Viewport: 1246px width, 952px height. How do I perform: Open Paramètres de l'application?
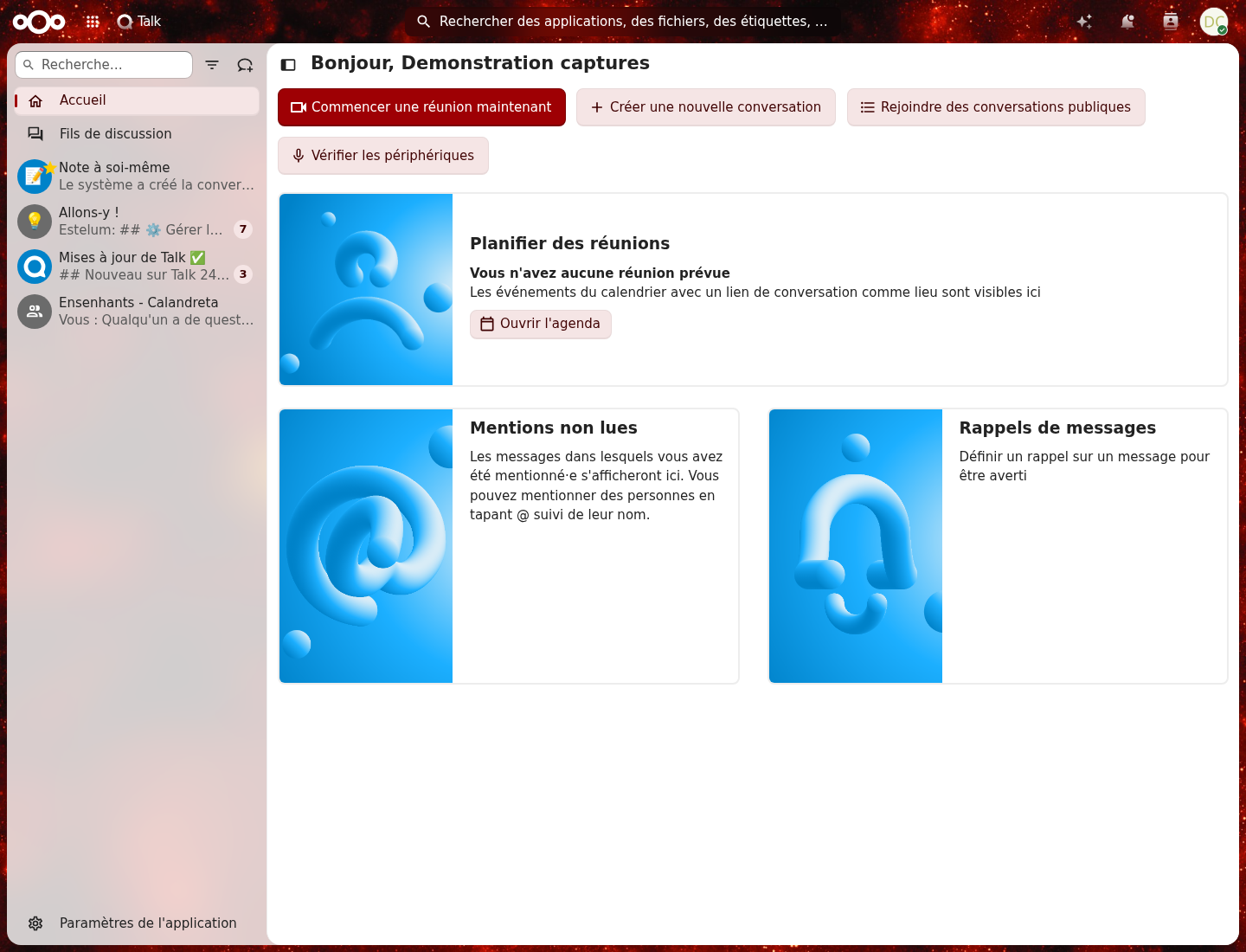(137, 923)
